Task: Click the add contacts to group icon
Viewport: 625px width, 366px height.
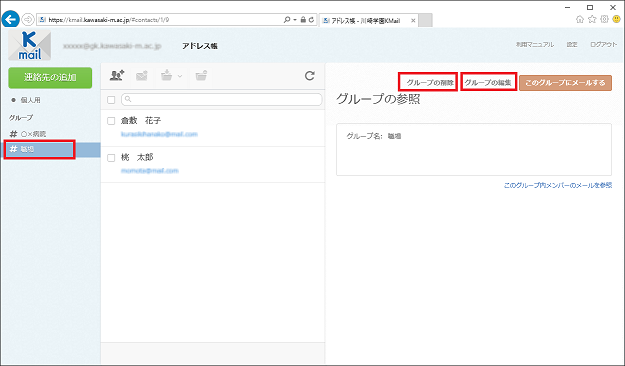Action: tap(117, 75)
